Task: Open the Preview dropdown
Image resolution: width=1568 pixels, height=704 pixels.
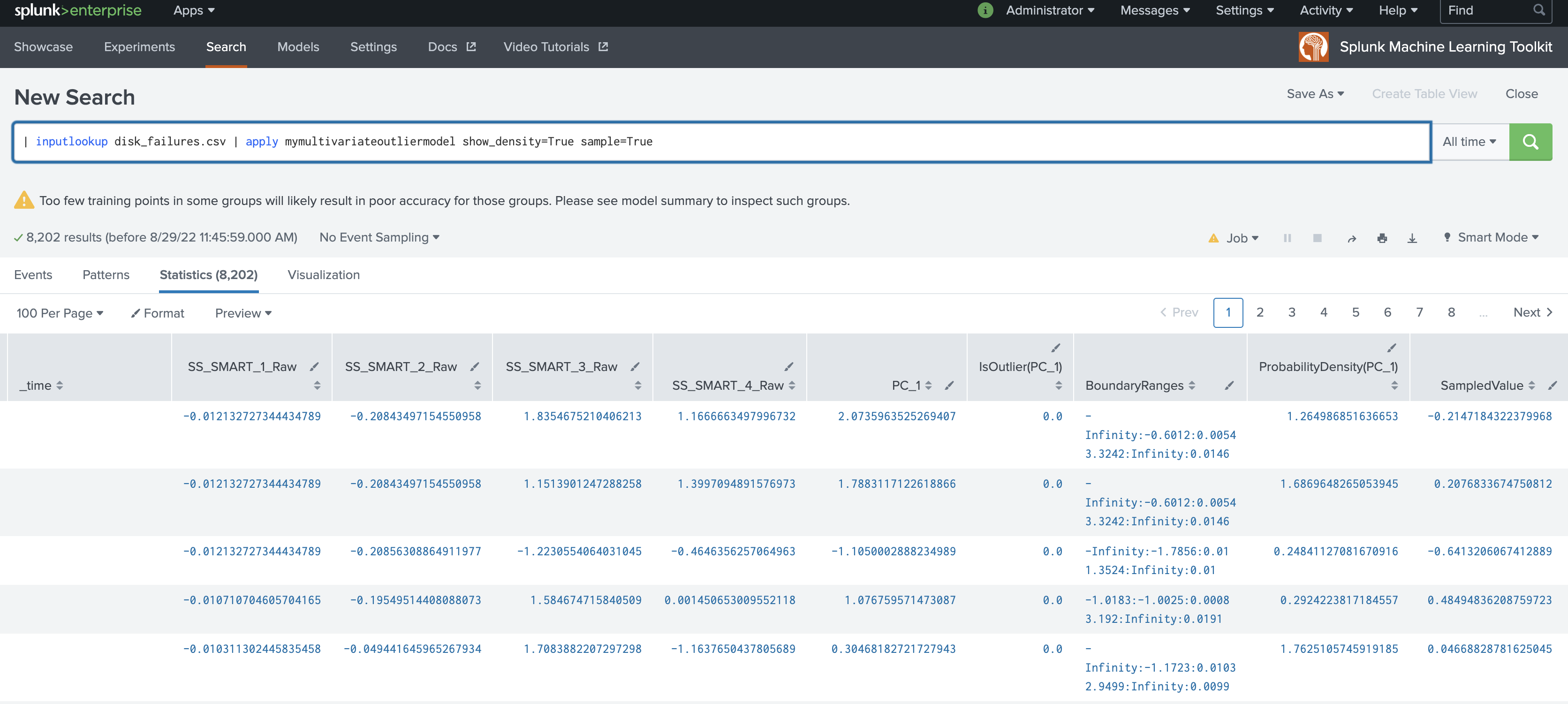Action: 243,313
